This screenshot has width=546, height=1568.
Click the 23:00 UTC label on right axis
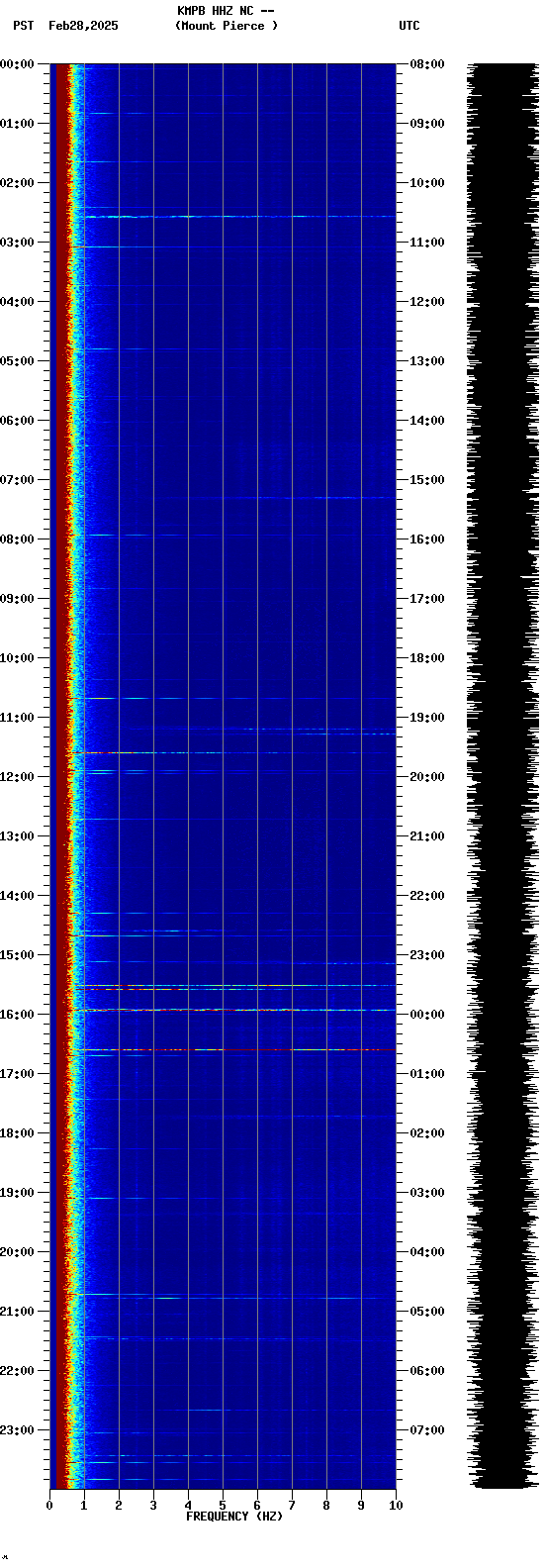[x=426, y=955]
